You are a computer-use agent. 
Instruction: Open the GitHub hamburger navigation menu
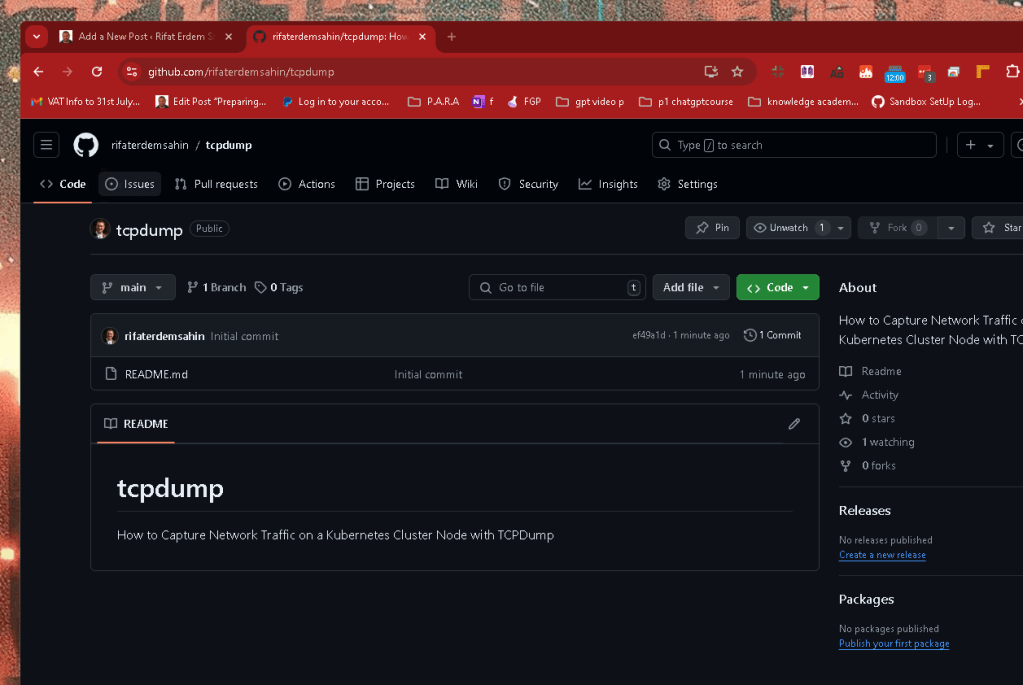coord(46,145)
